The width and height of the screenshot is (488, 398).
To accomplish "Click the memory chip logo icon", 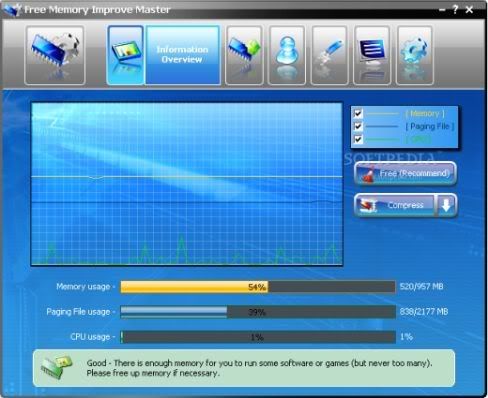I will [x=55, y=55].
